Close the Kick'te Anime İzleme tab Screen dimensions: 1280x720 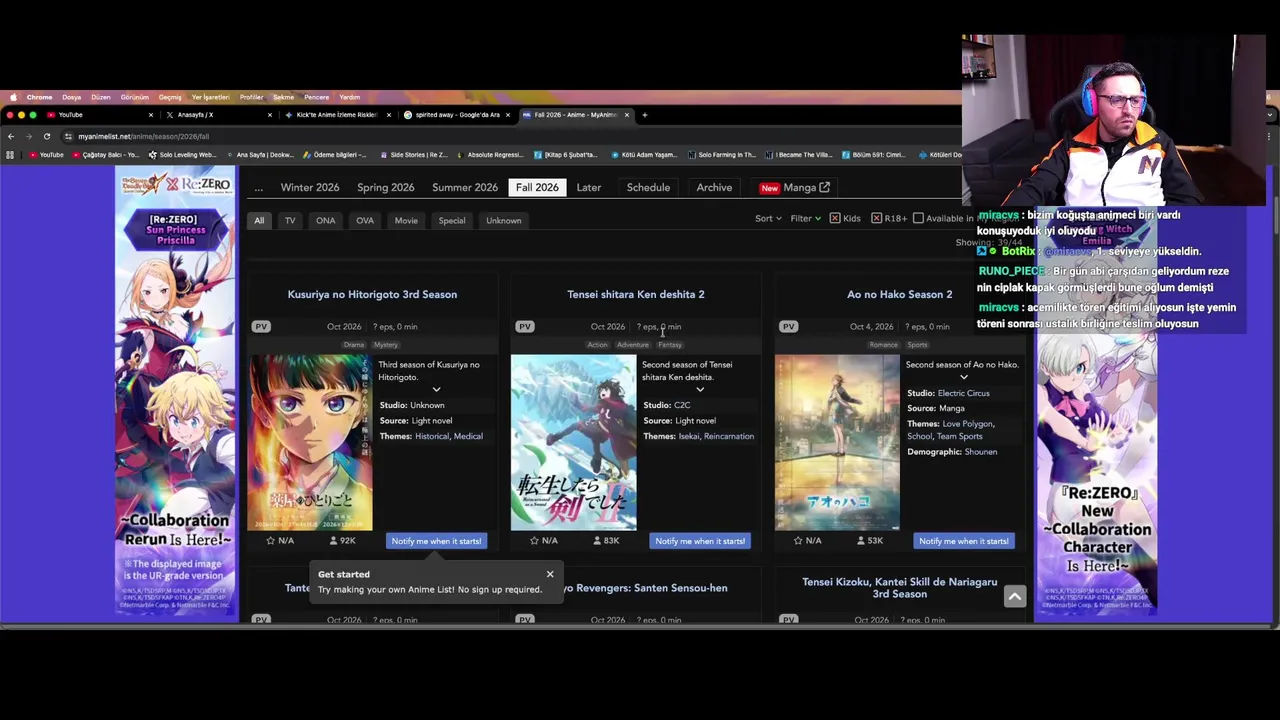coord(388,115)
